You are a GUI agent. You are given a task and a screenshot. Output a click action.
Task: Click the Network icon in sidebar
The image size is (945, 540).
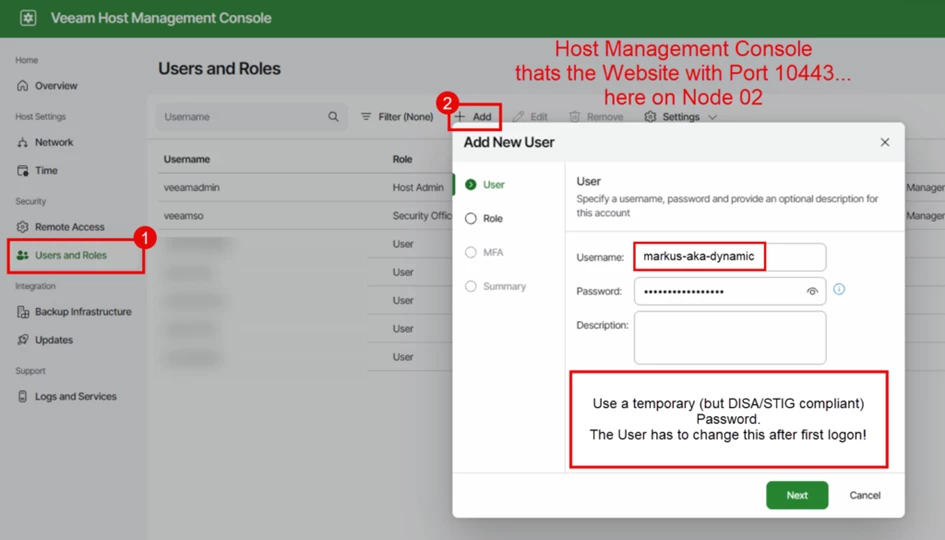click(22, 142)
